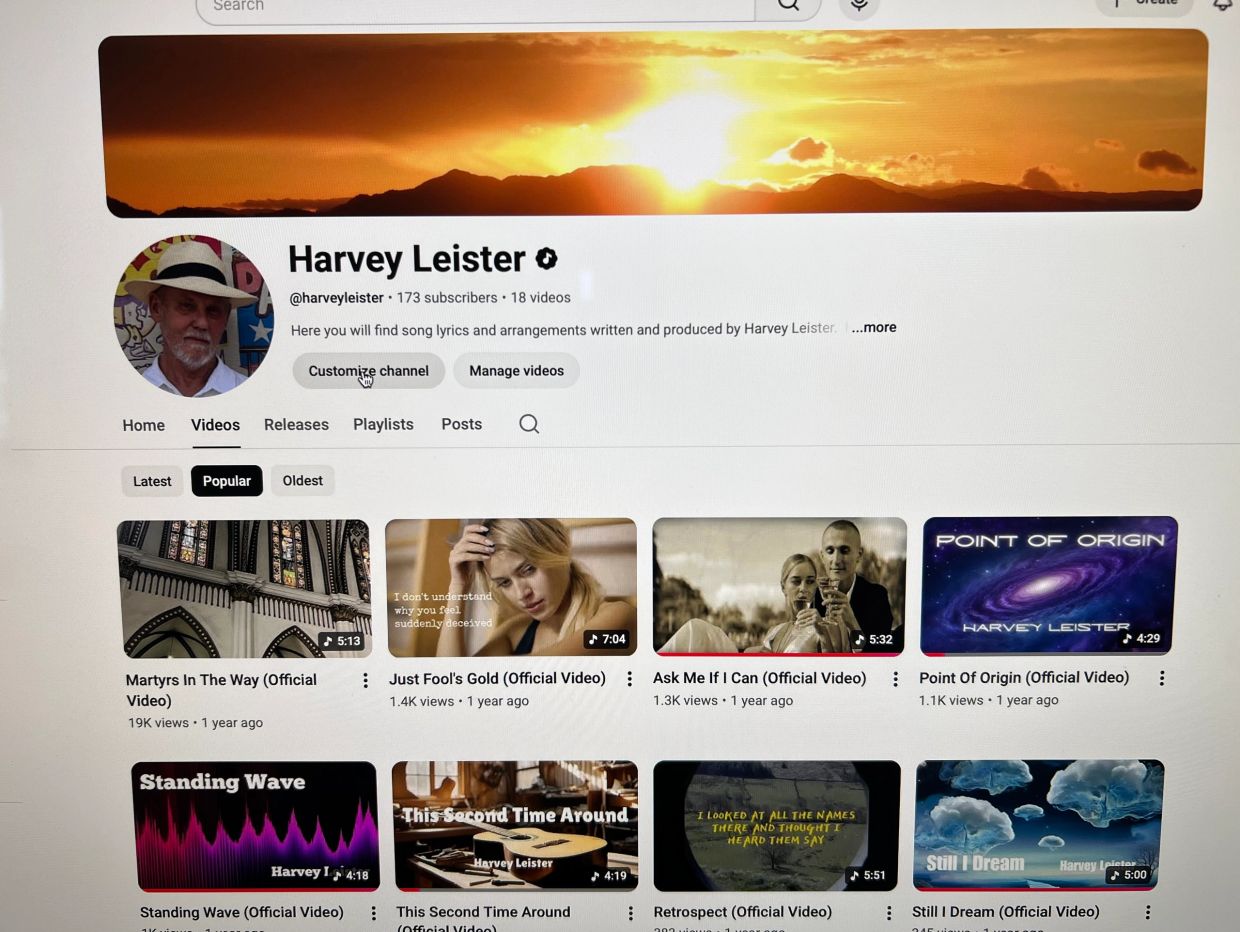Click title Ask Me If I Can (Official Video)
Viewport: 1240px width, 932px height.
coord(760,678)
